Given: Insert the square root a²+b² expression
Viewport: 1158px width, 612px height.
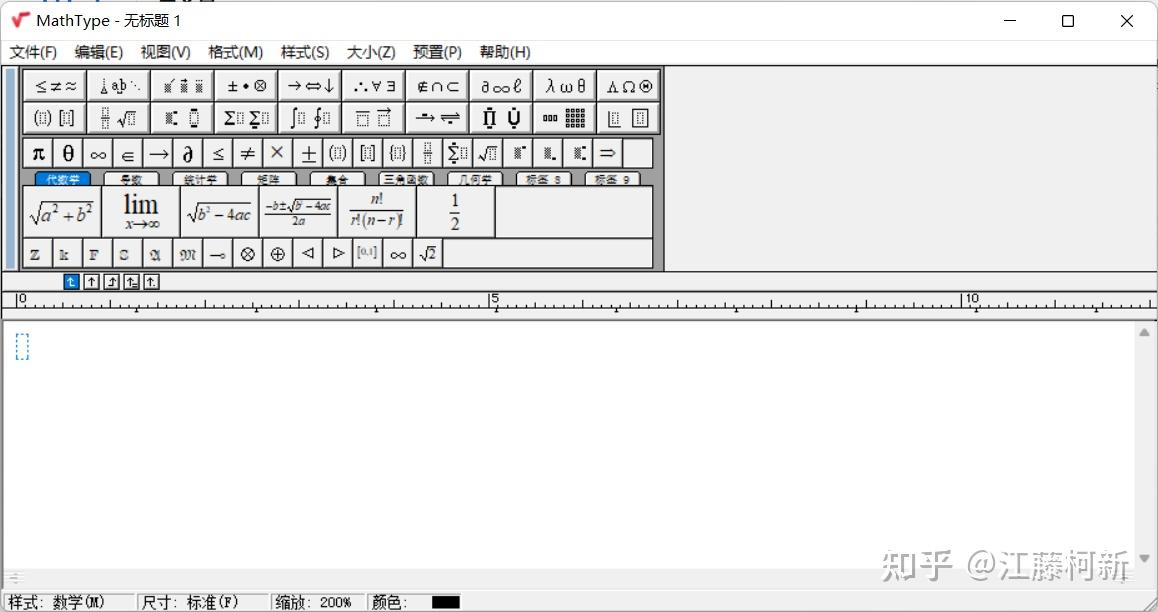Looking at the screenshot, I should (x=62, y=212).
